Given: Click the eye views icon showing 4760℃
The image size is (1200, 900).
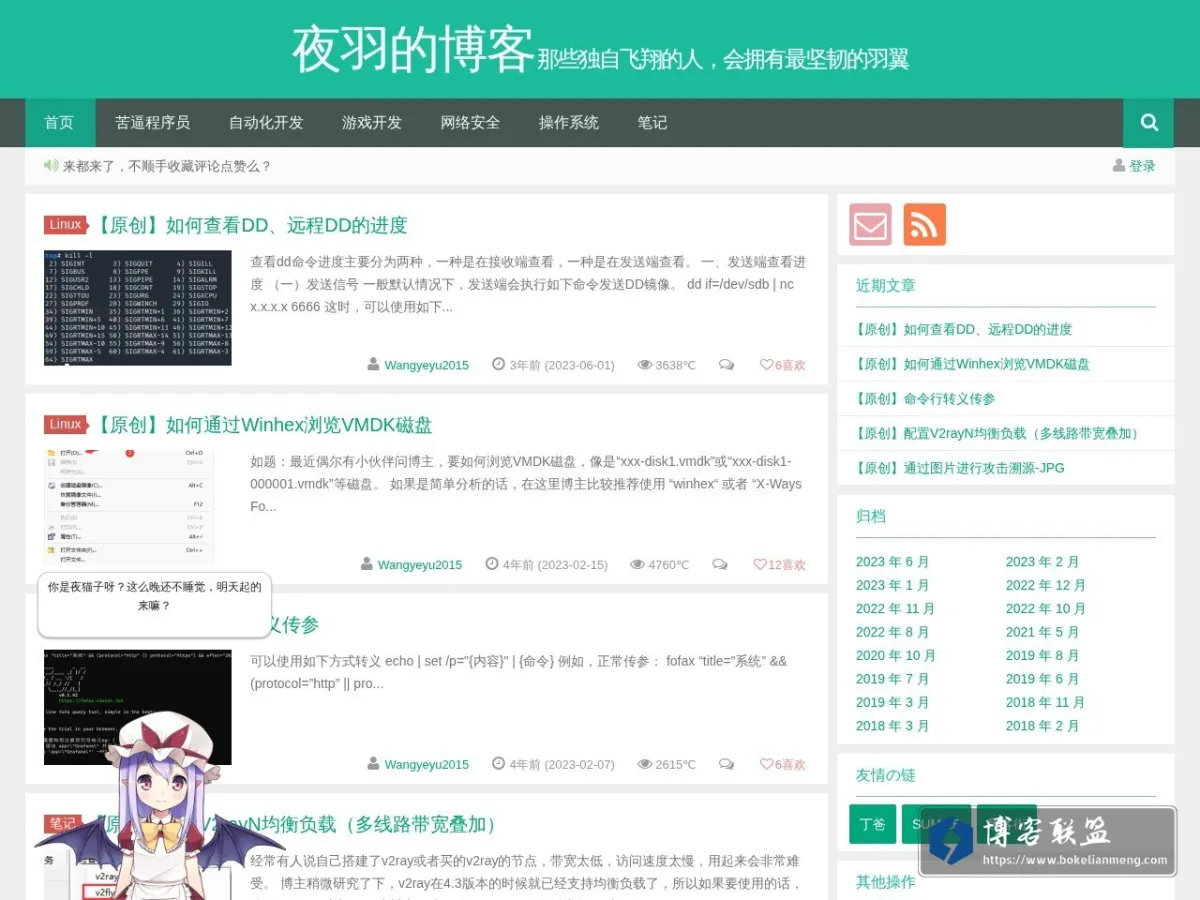Looking at the screenshot, I should pyautogui.click(x=638, y=565).
